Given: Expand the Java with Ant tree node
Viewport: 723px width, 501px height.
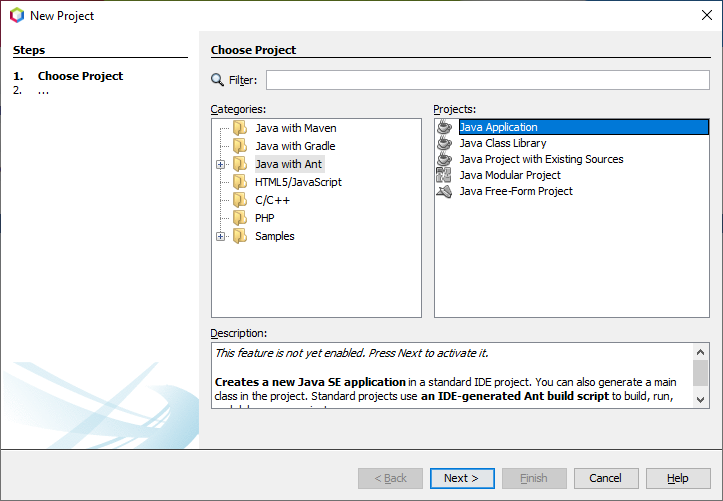Looking at the screenshot, I should (220, 164).
